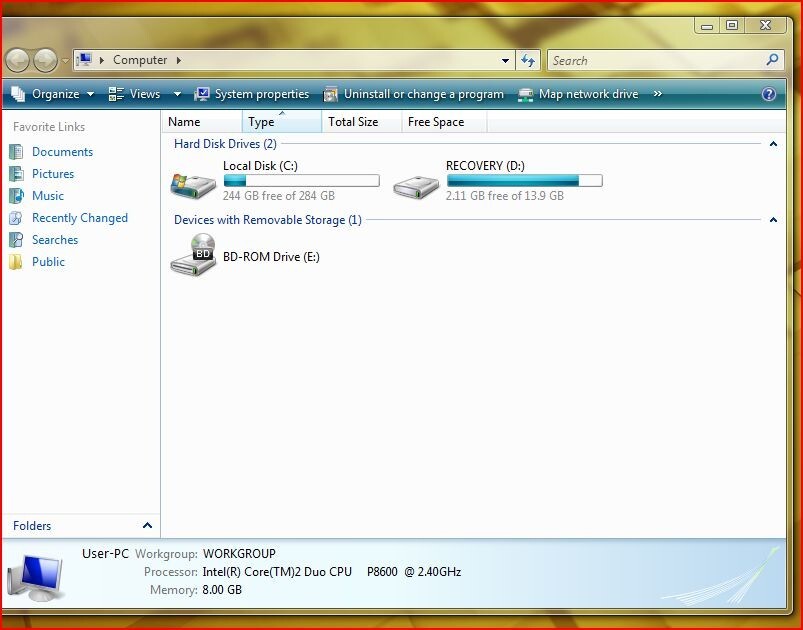
Task: Maximize the Computer window
Action: pyautogui.click(x=732, y=25)
